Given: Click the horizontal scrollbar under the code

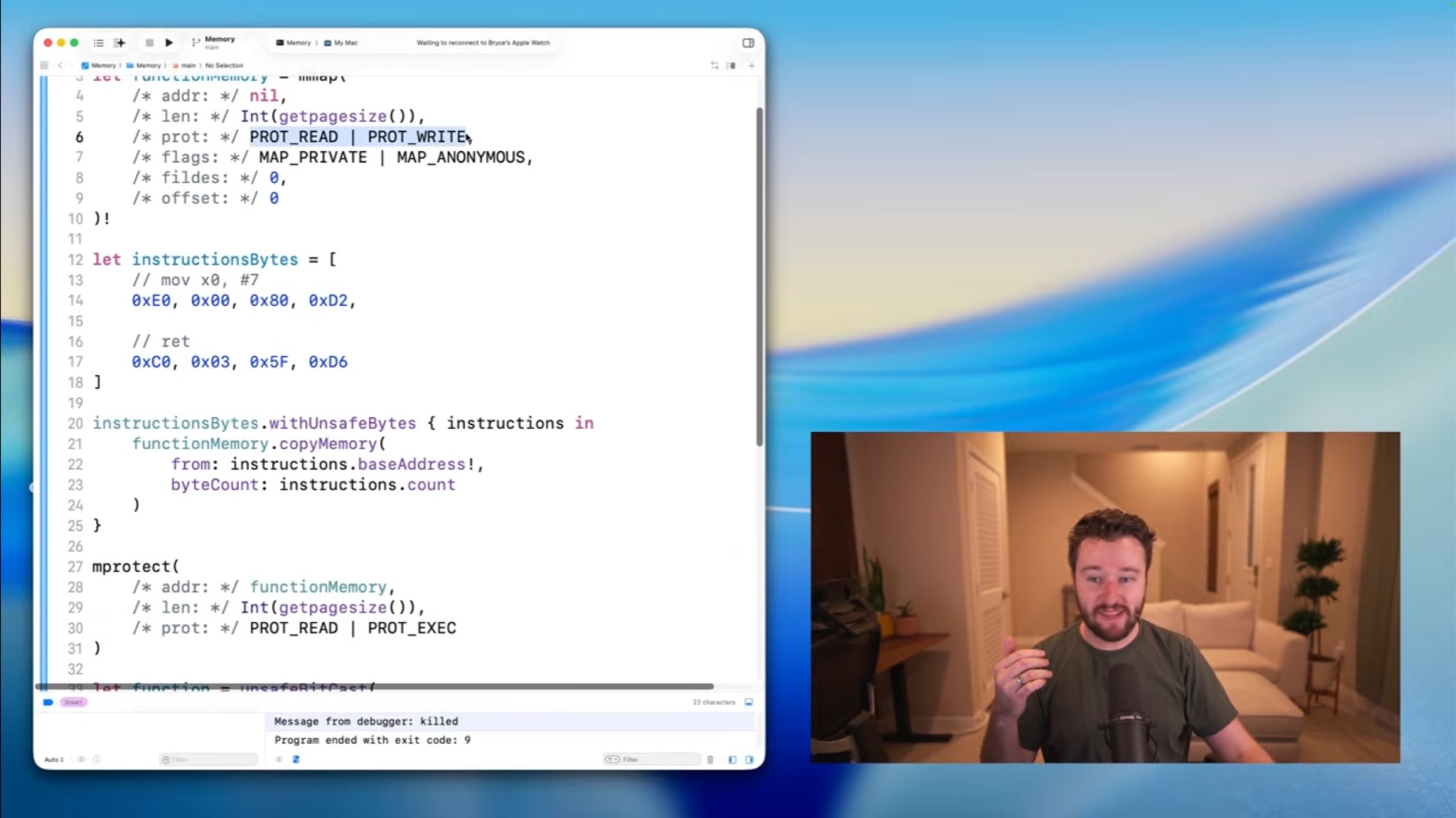Looking at the screenshot, I should coord(375,687).
